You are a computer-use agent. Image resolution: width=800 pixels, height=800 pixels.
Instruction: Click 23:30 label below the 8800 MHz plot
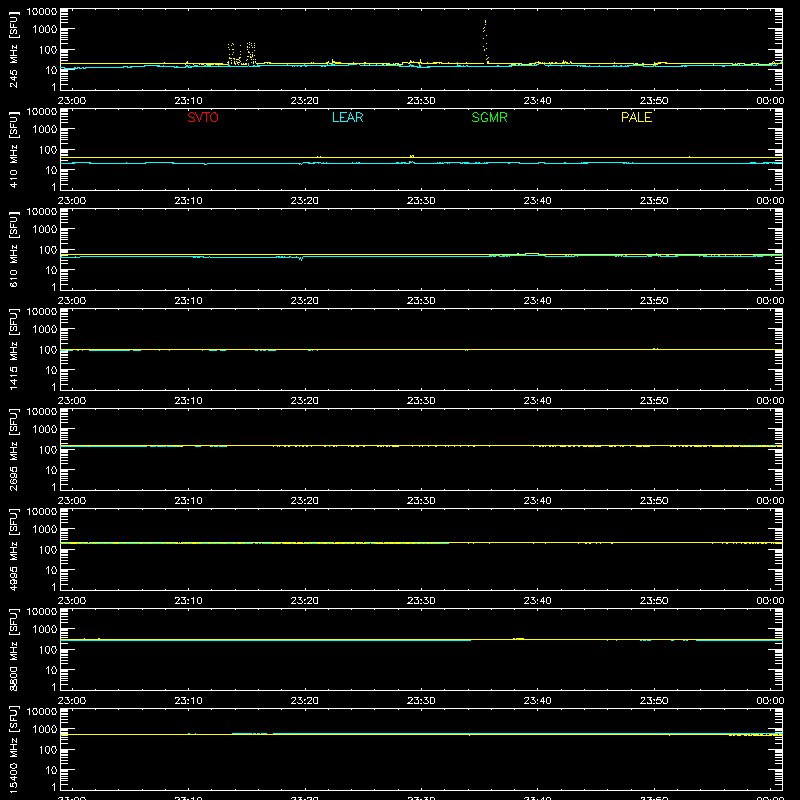(421, 701)
